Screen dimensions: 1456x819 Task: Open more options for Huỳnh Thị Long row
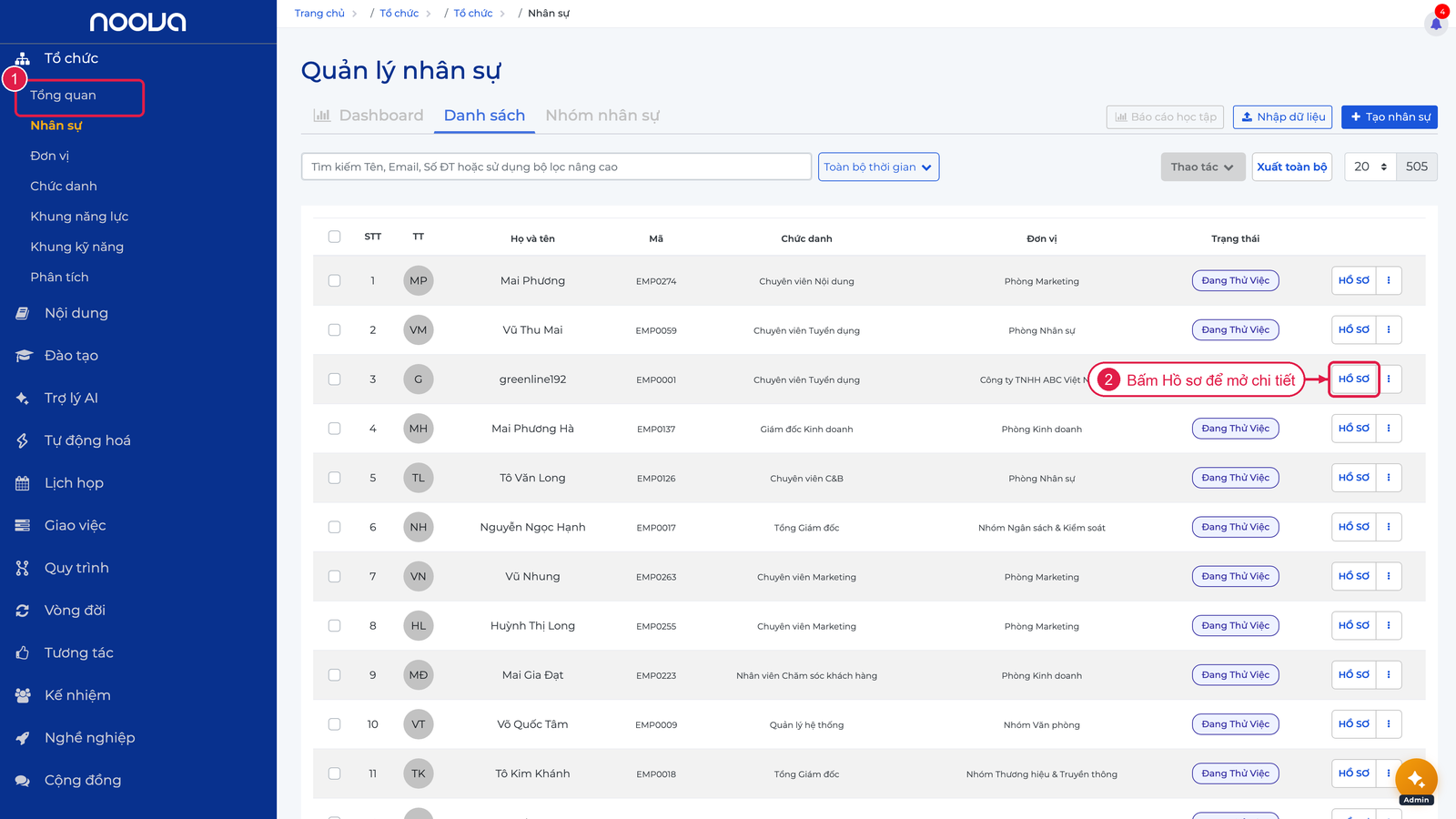(1389, 625)
